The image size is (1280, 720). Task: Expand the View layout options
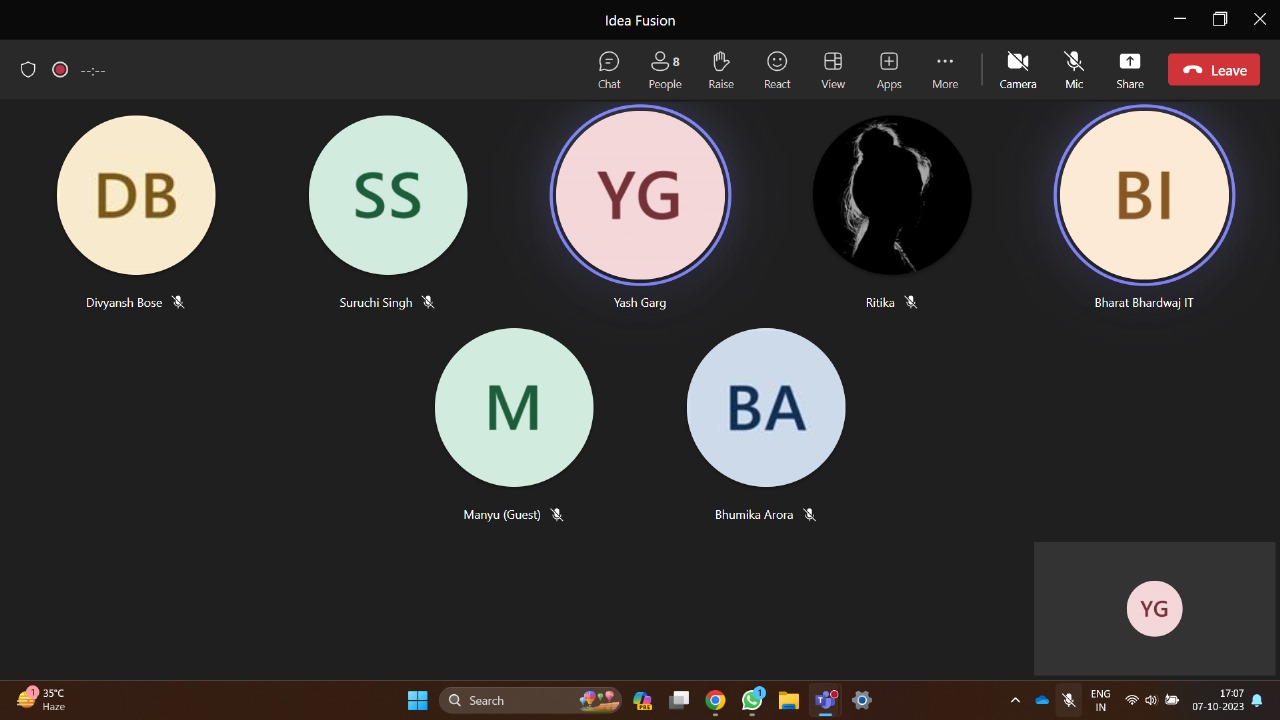[833, 70]
